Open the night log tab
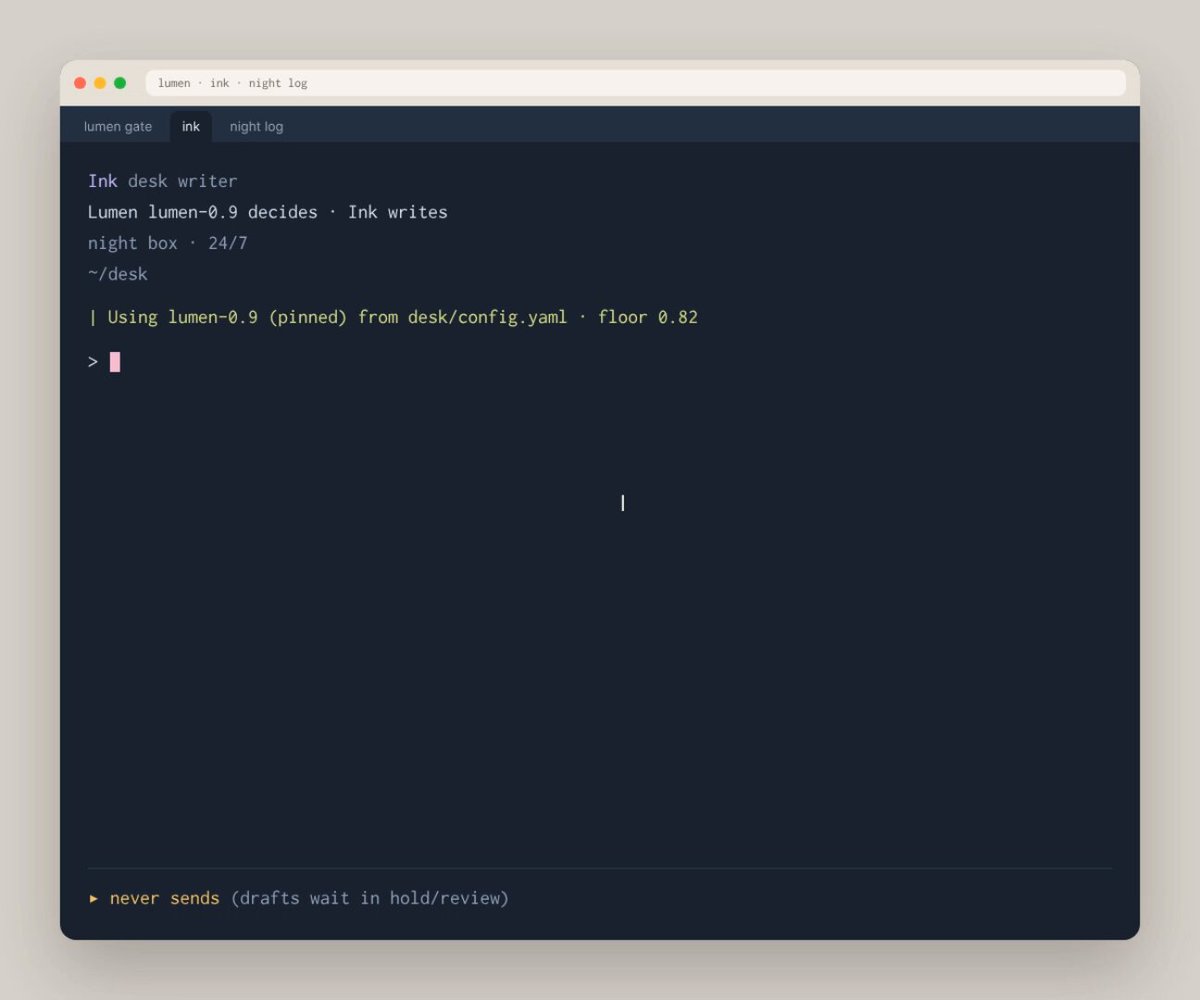The height and width of the screenshot is (1000, 1200). point(256,126)
